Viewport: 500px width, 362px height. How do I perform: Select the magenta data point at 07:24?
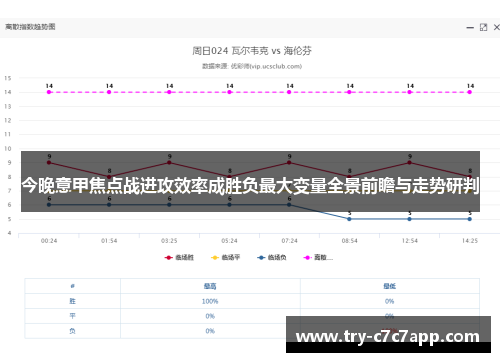tap(289, 92)
